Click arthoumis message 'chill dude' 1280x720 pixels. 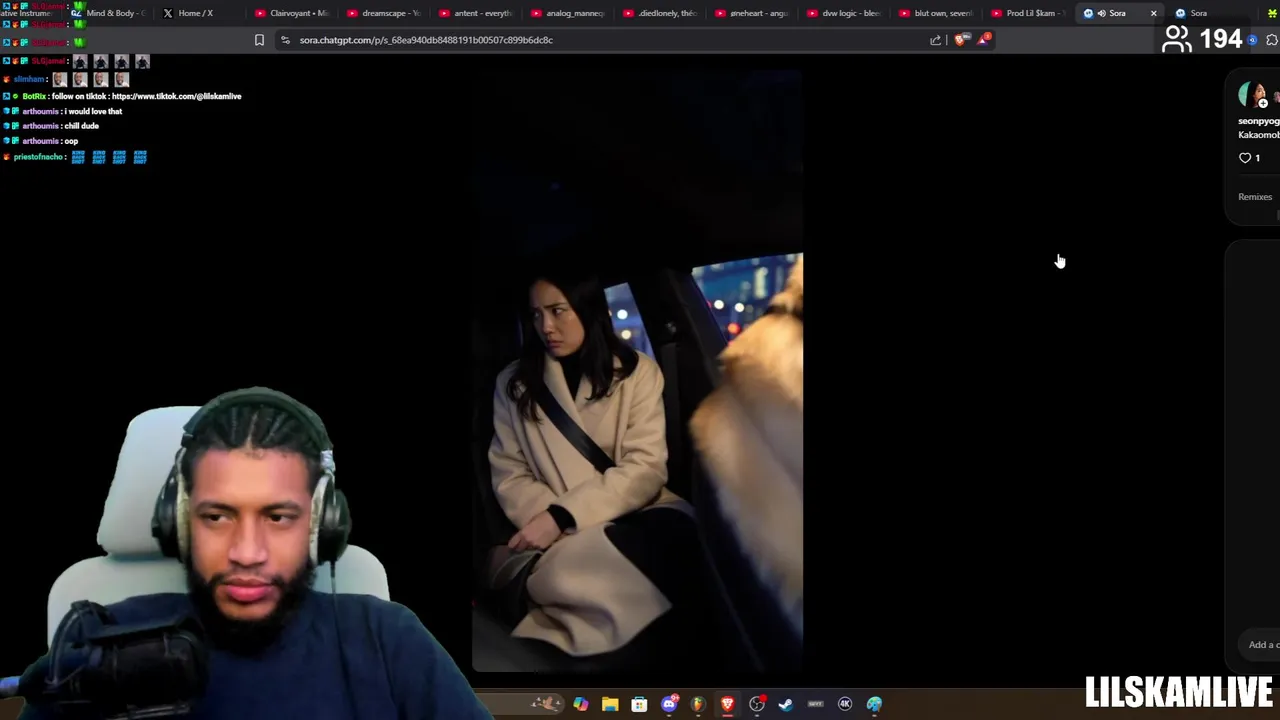pos(81,126)
